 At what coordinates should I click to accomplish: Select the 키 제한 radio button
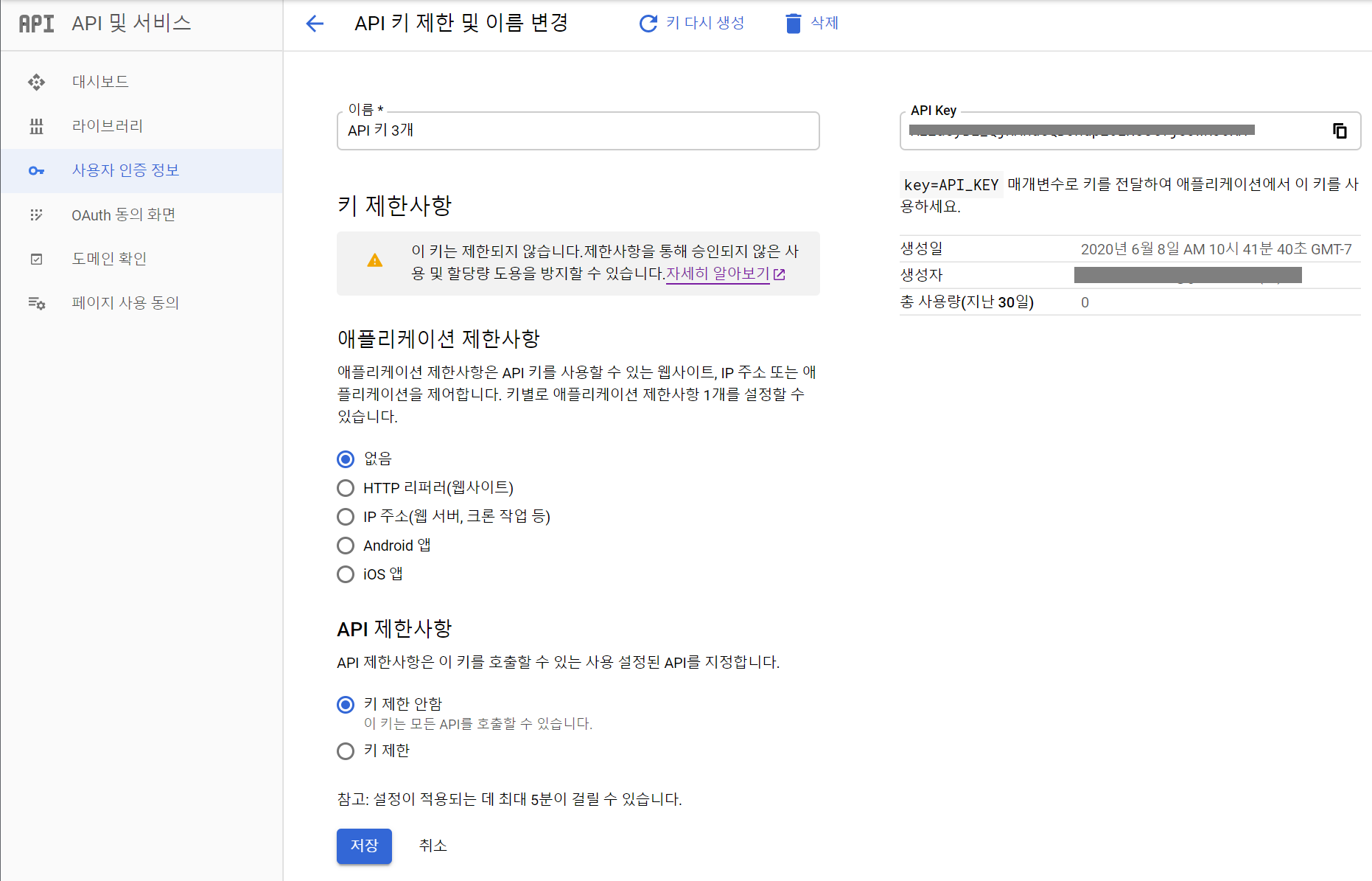pos(346,751)
